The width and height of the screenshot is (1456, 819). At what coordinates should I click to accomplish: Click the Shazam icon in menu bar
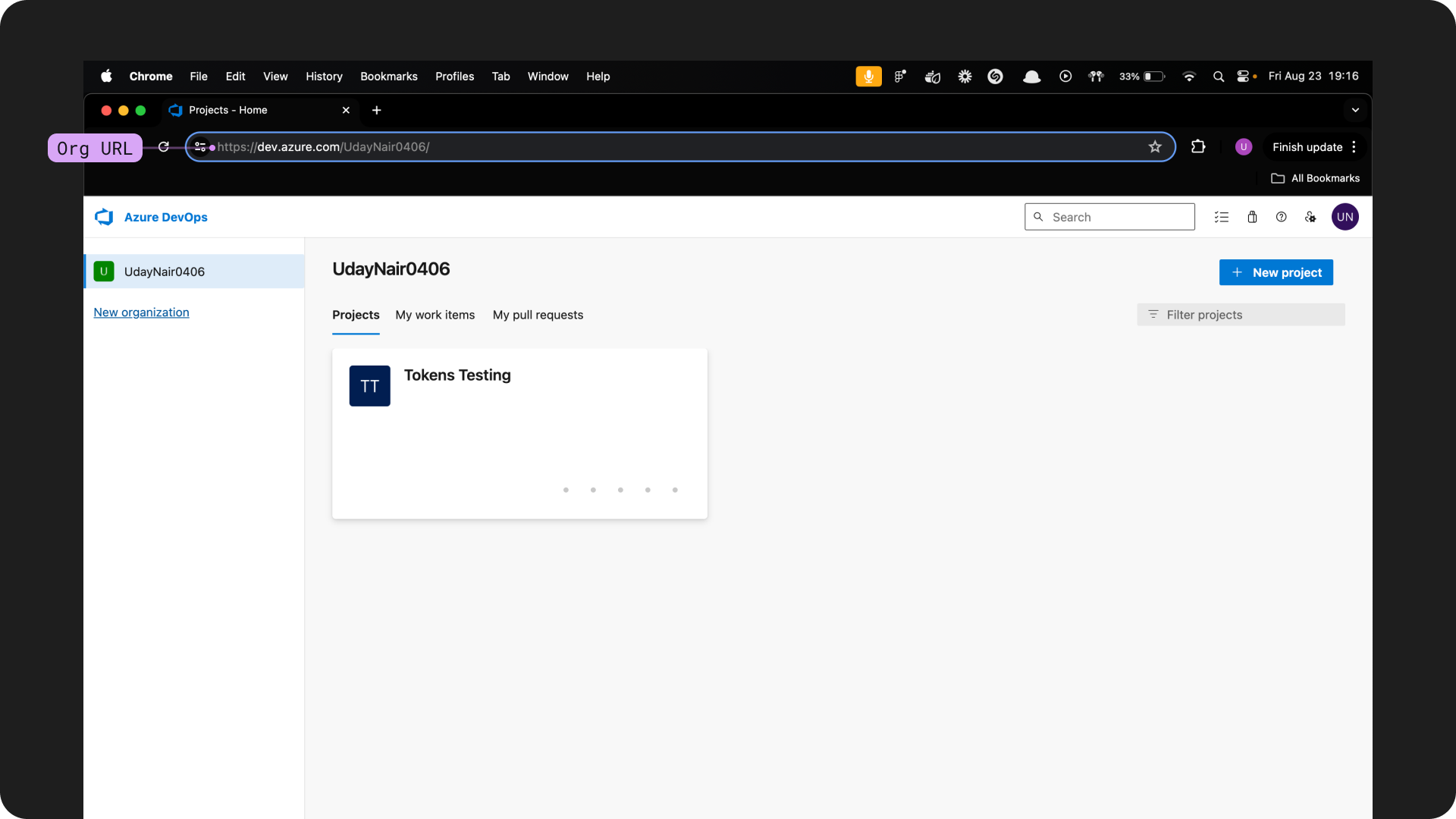click(995, 76)
